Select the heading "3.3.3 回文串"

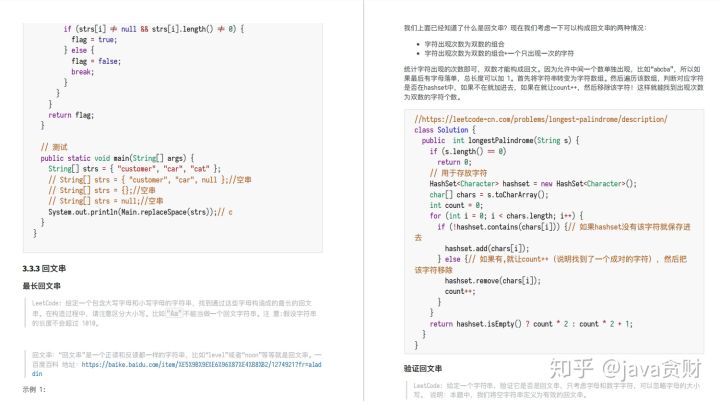[x=44, y=268]
